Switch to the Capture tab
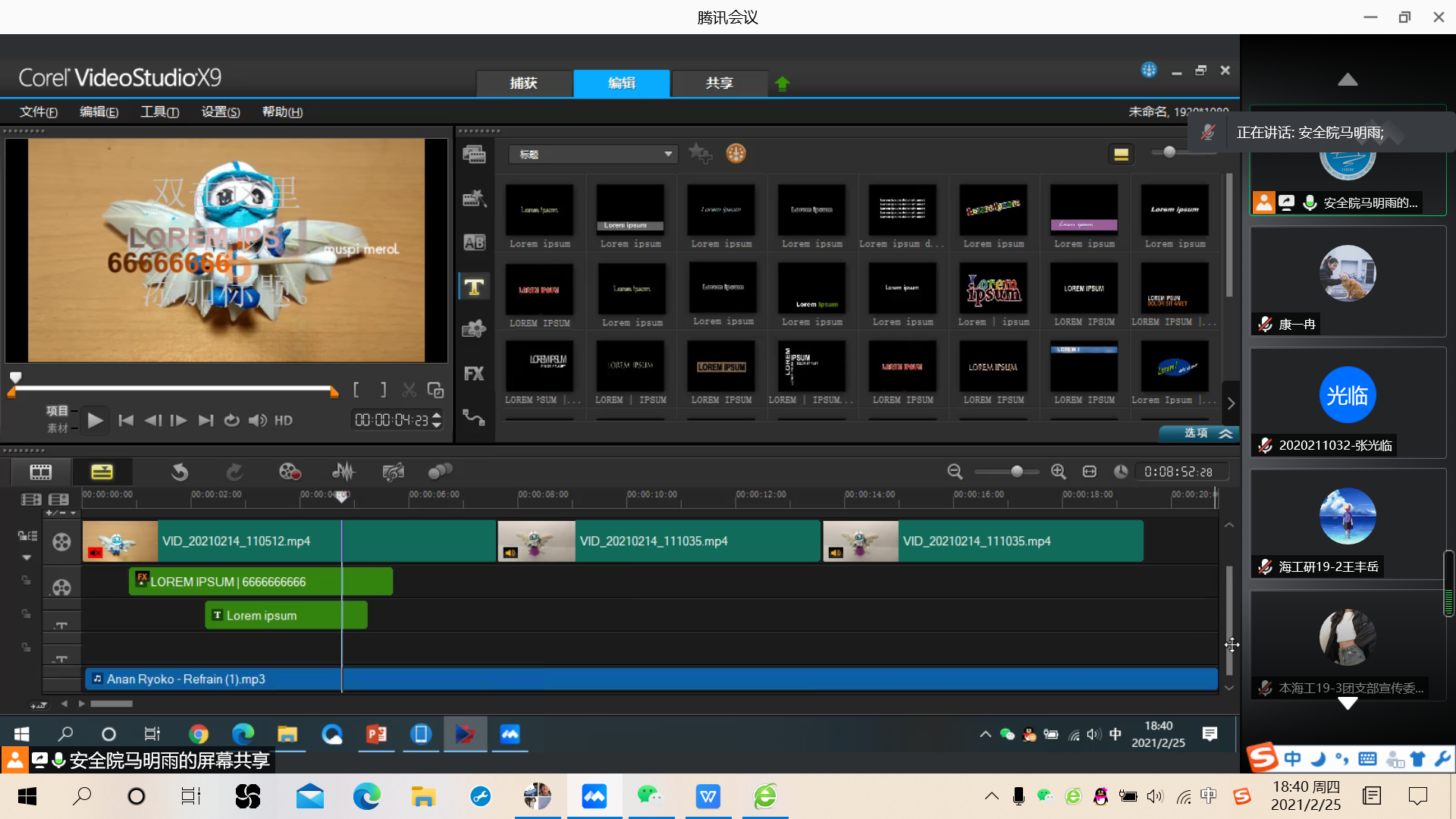 (523, 83)
